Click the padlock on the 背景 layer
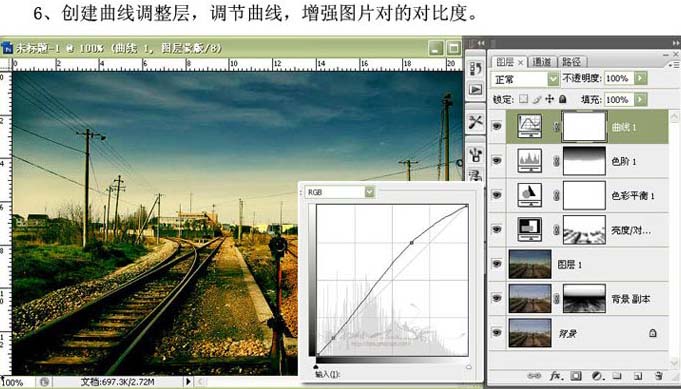Screen dimensions: 681x389 [652, 333]
